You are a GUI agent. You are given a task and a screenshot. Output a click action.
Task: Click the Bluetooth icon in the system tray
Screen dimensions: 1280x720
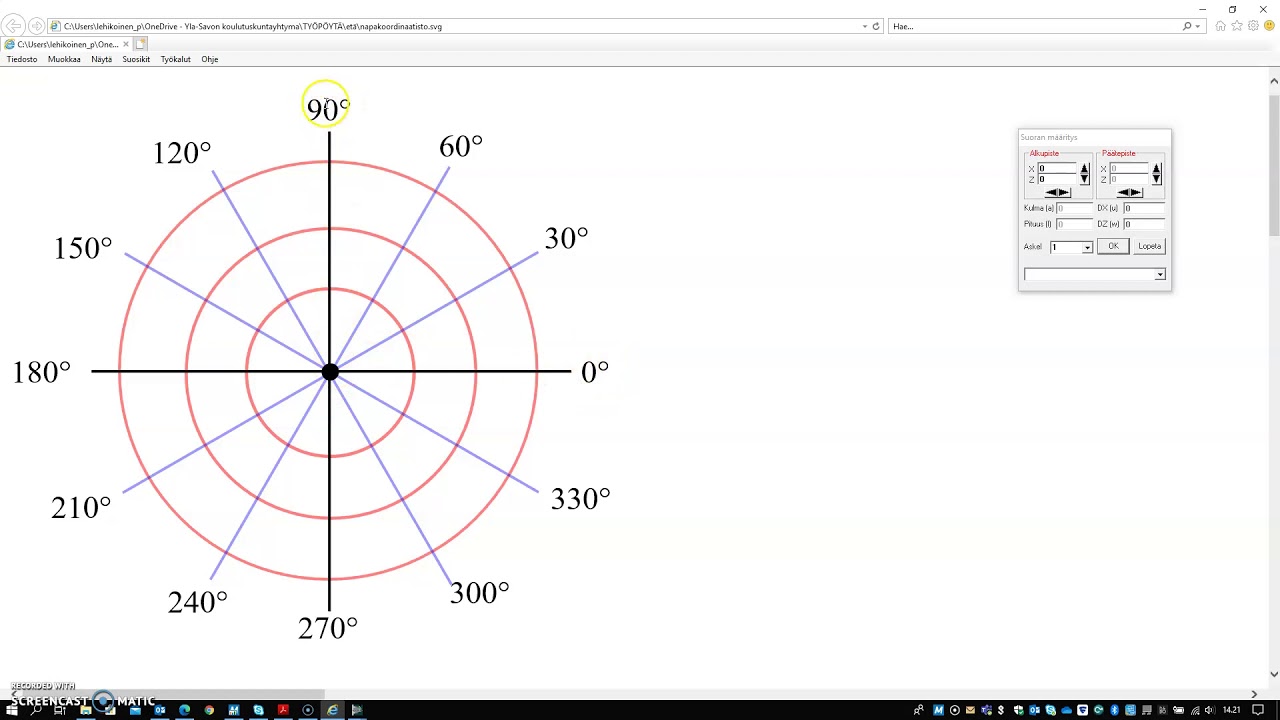(x=1114, y=710)
